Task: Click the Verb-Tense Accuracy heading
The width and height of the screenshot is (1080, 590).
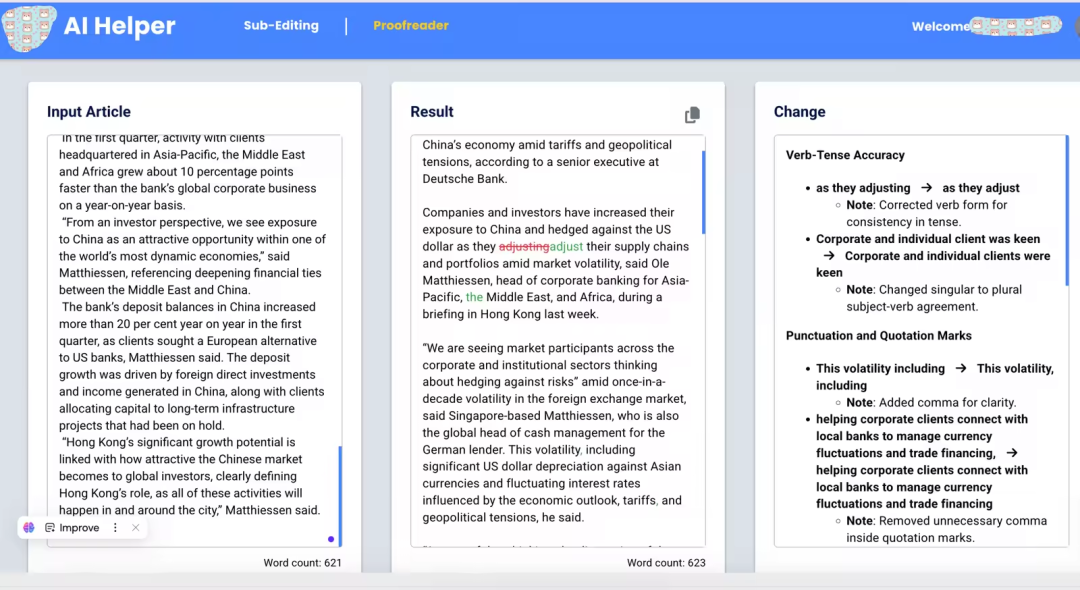Action: pos(845,155)
